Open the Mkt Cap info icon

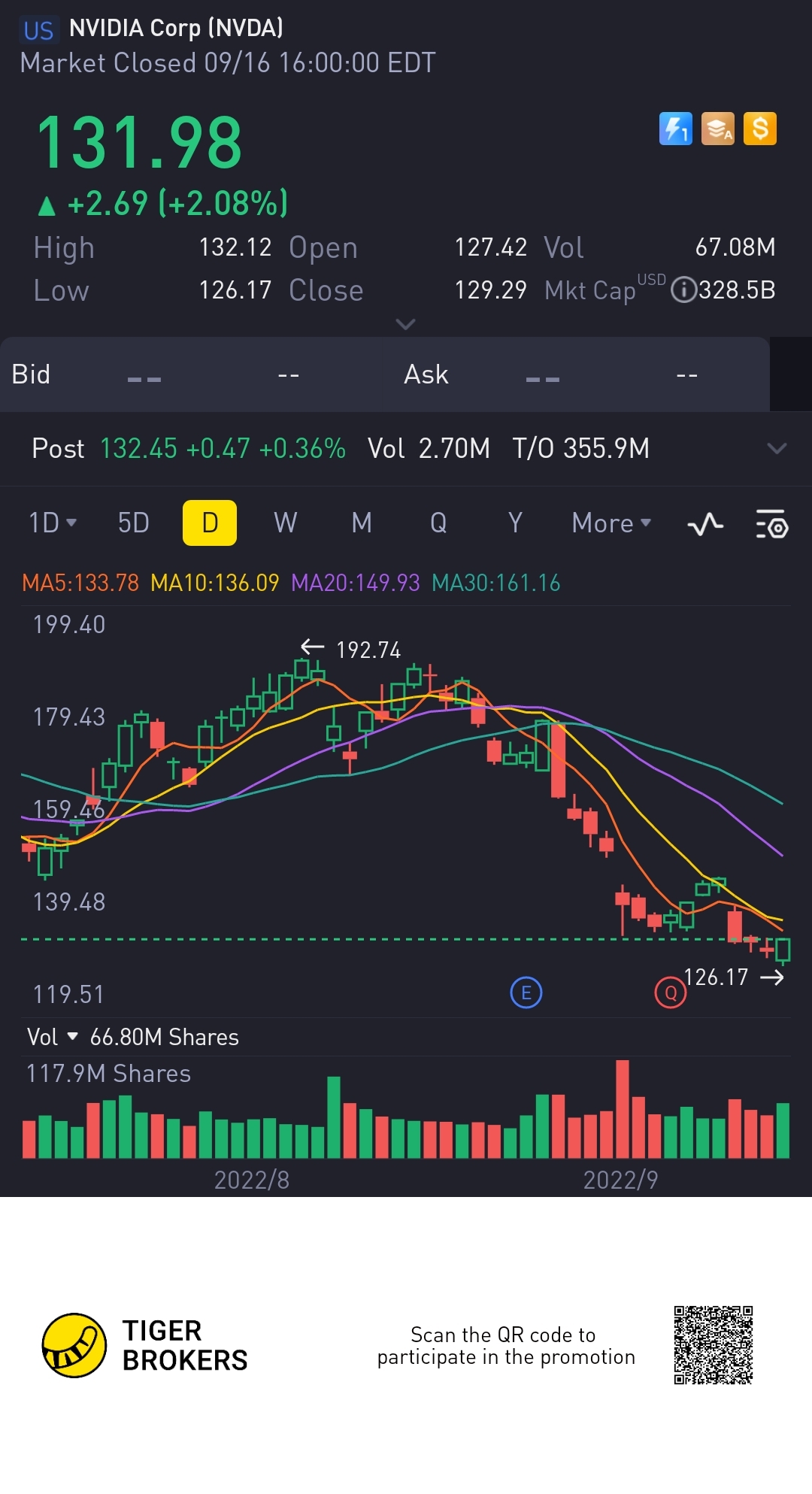[x=683, y=290]
